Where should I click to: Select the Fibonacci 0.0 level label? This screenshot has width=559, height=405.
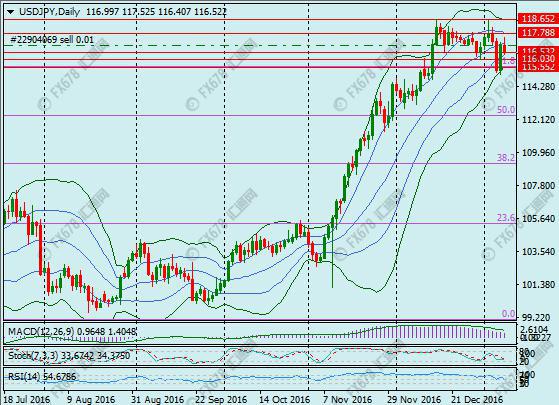pos(508,314)
